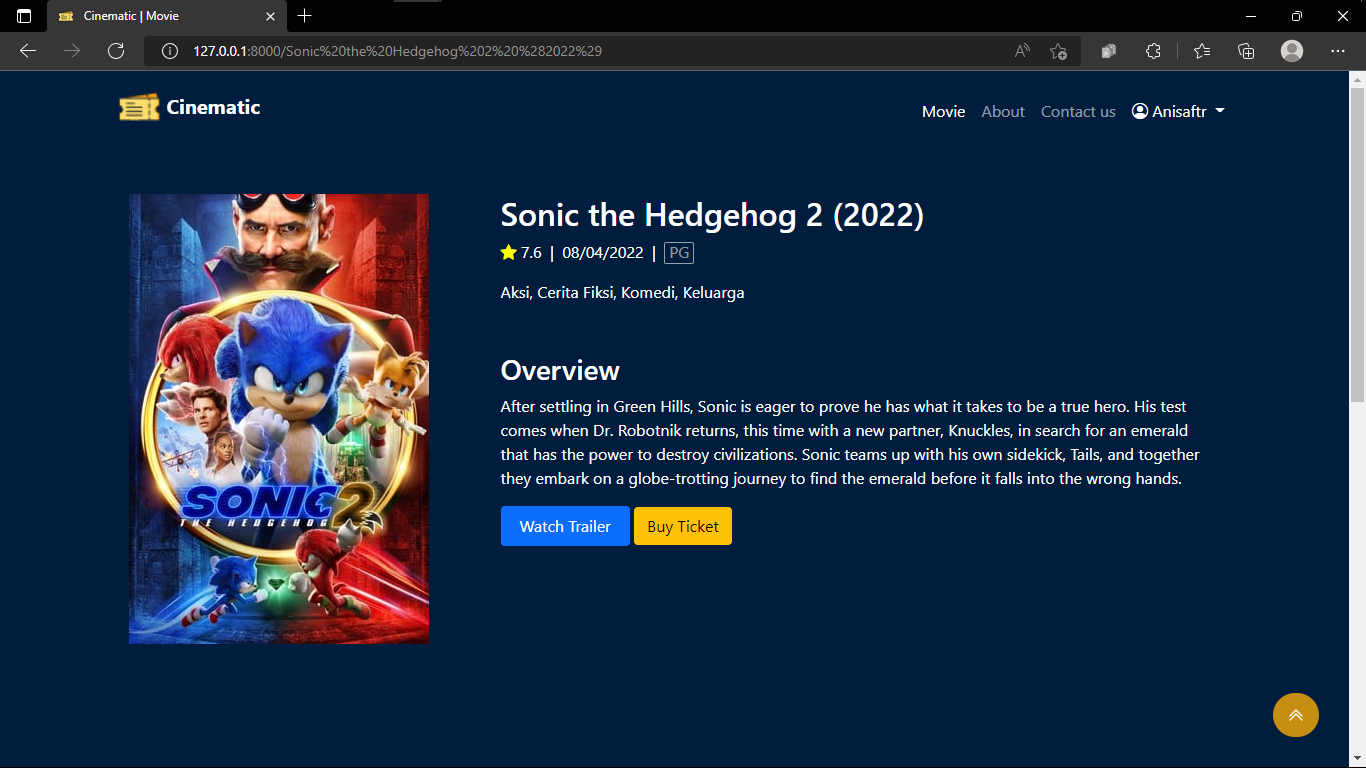
Task: Open Settings and more ellipsis menu
Action: pos(1338,51)
